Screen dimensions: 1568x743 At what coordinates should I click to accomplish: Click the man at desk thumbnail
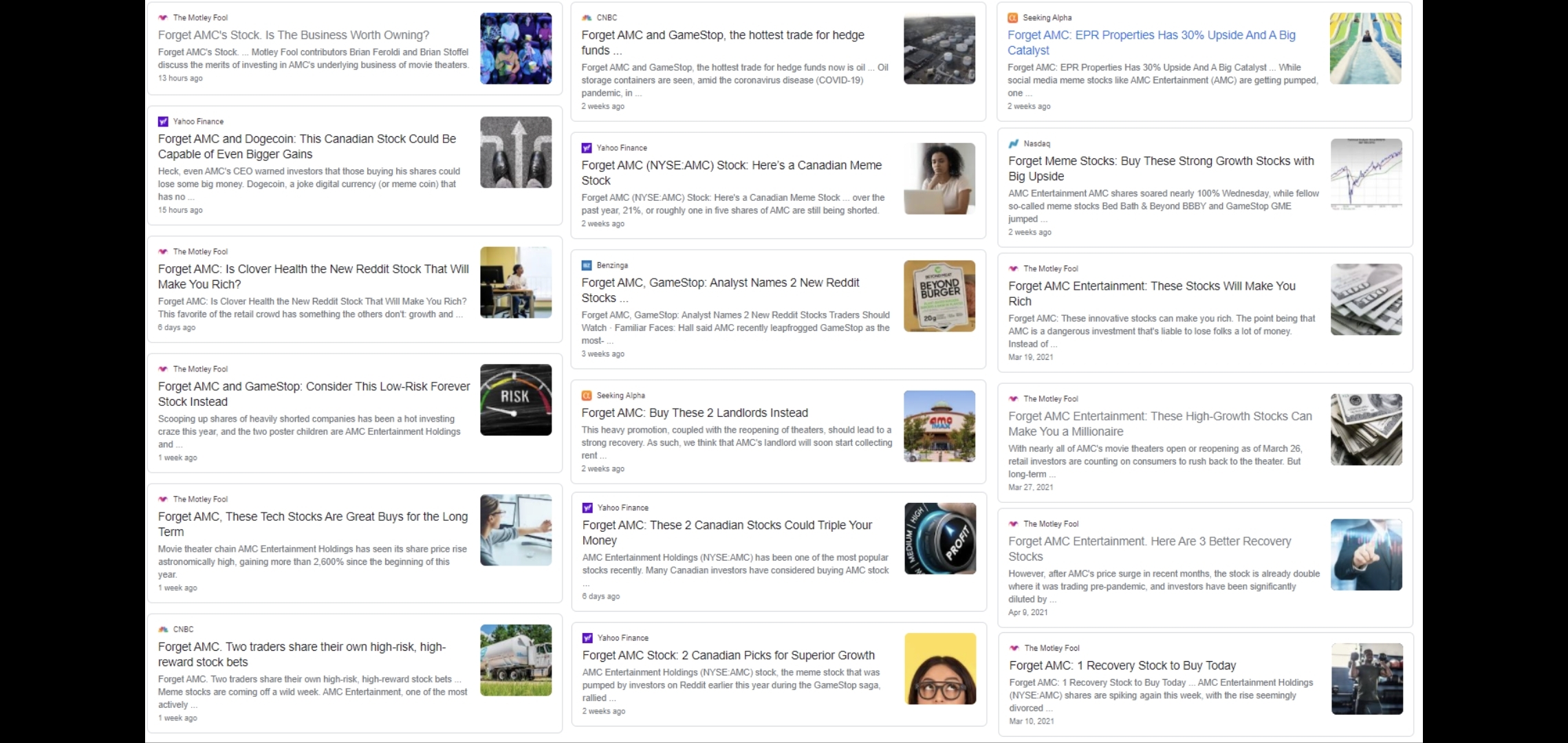click(x=516, y=283)
